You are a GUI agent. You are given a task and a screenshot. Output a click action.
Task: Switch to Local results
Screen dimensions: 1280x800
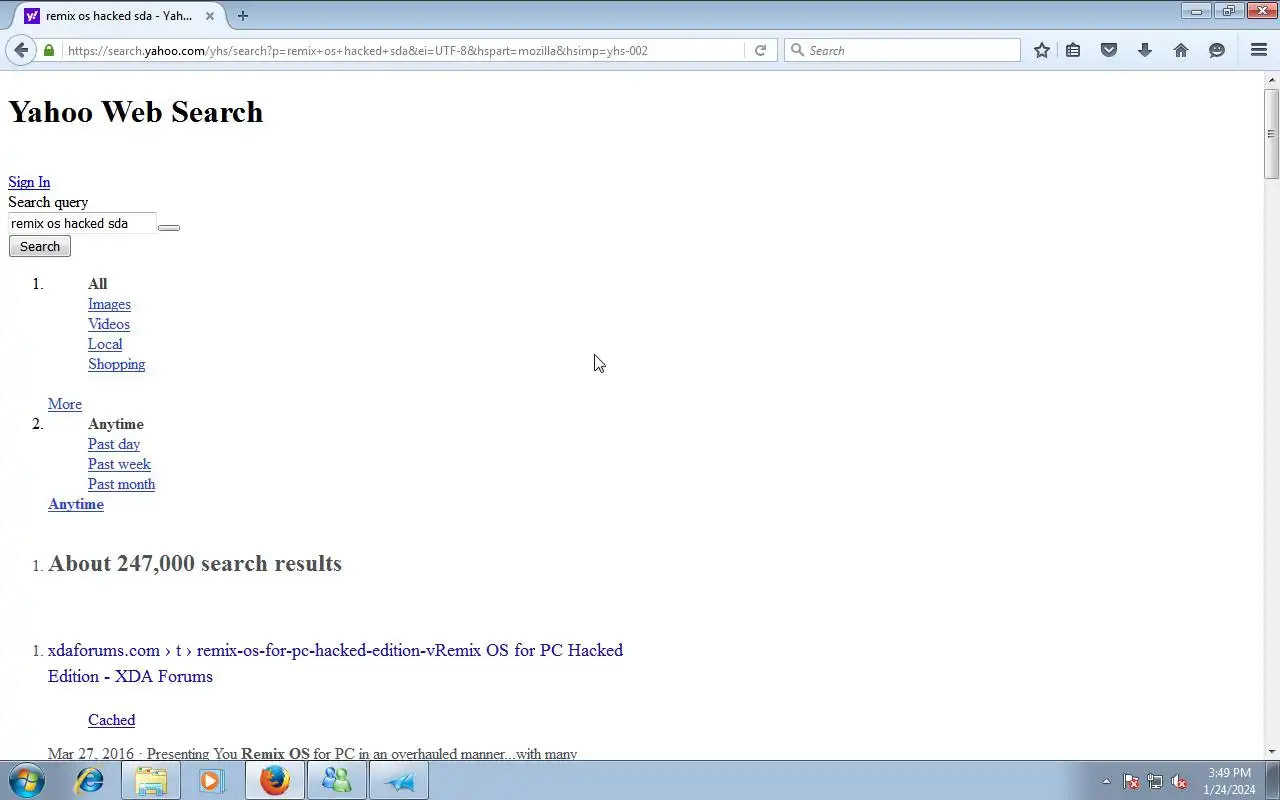(x=105, y=344)
